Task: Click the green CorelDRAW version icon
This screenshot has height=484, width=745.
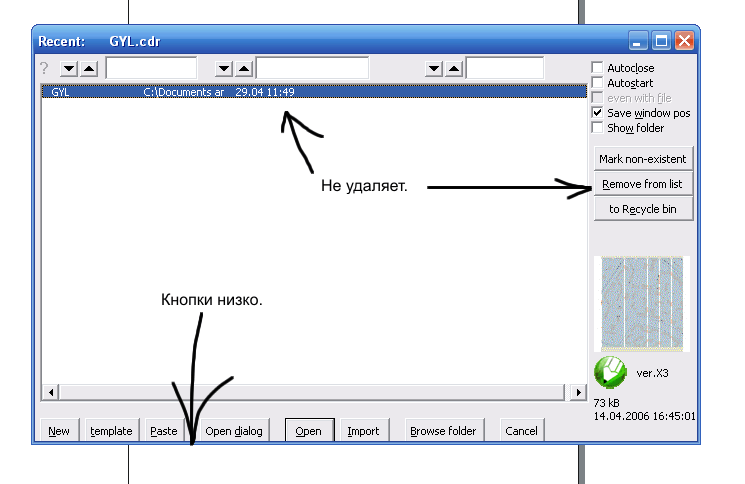Action: 610,372
